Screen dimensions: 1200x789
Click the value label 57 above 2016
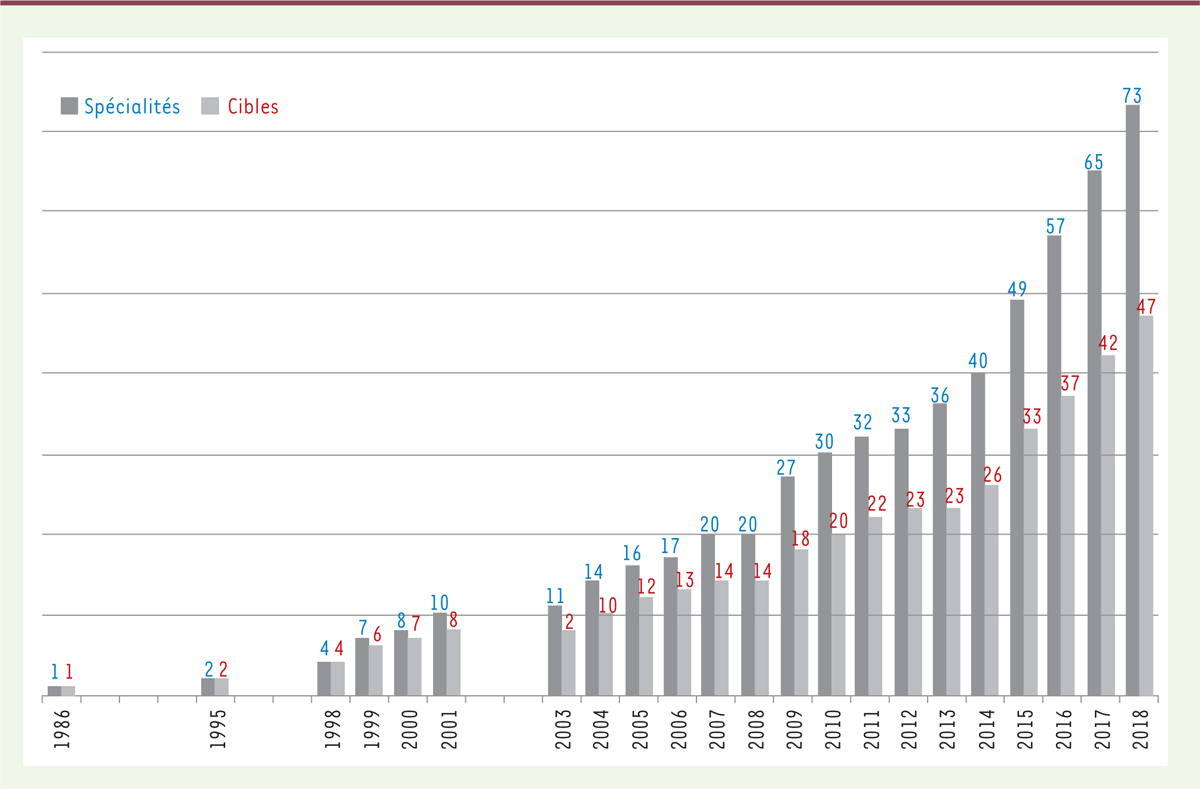click(x=1055, y=226)
